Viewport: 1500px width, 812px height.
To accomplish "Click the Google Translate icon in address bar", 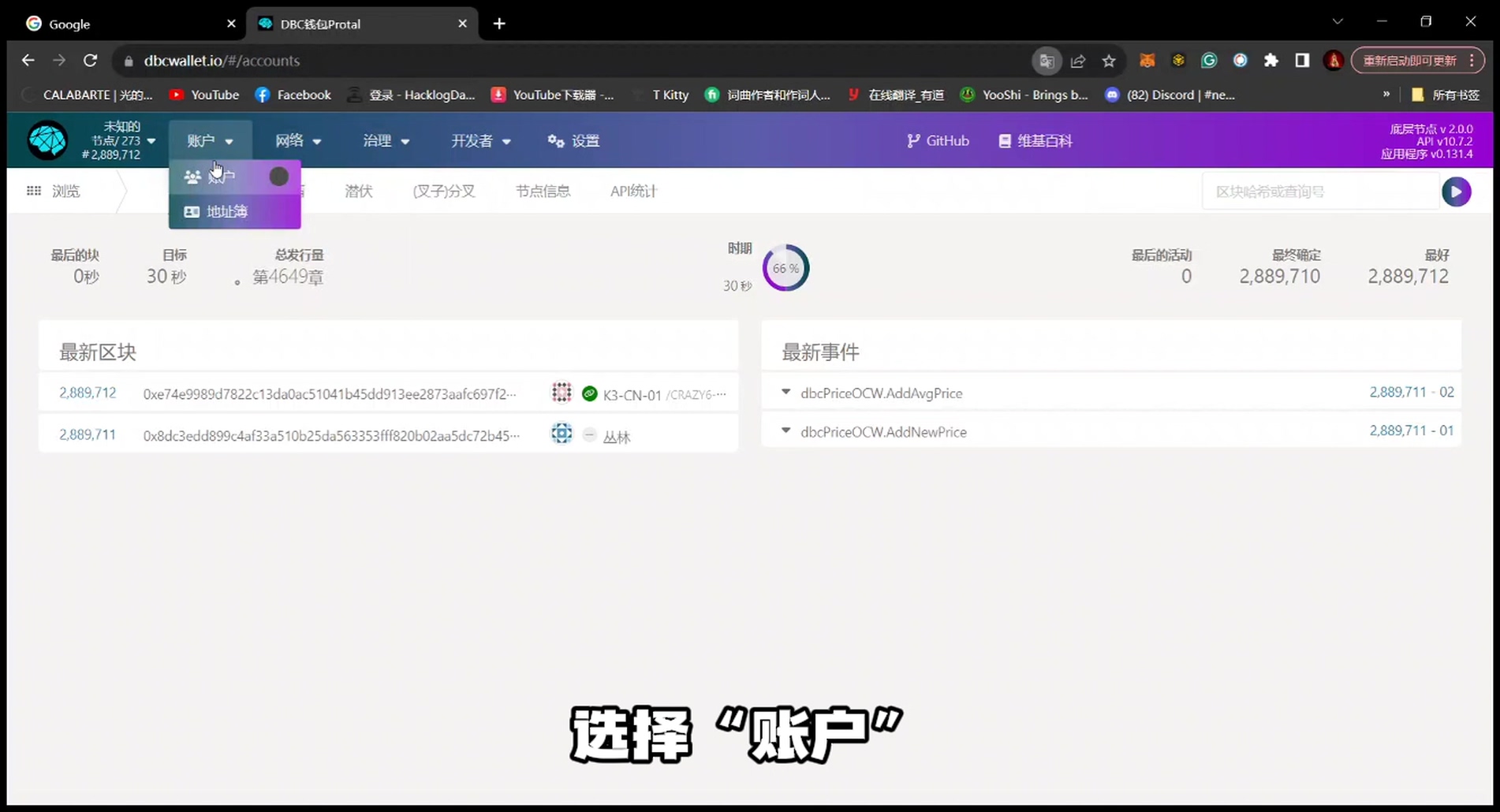I will 1047,61.
